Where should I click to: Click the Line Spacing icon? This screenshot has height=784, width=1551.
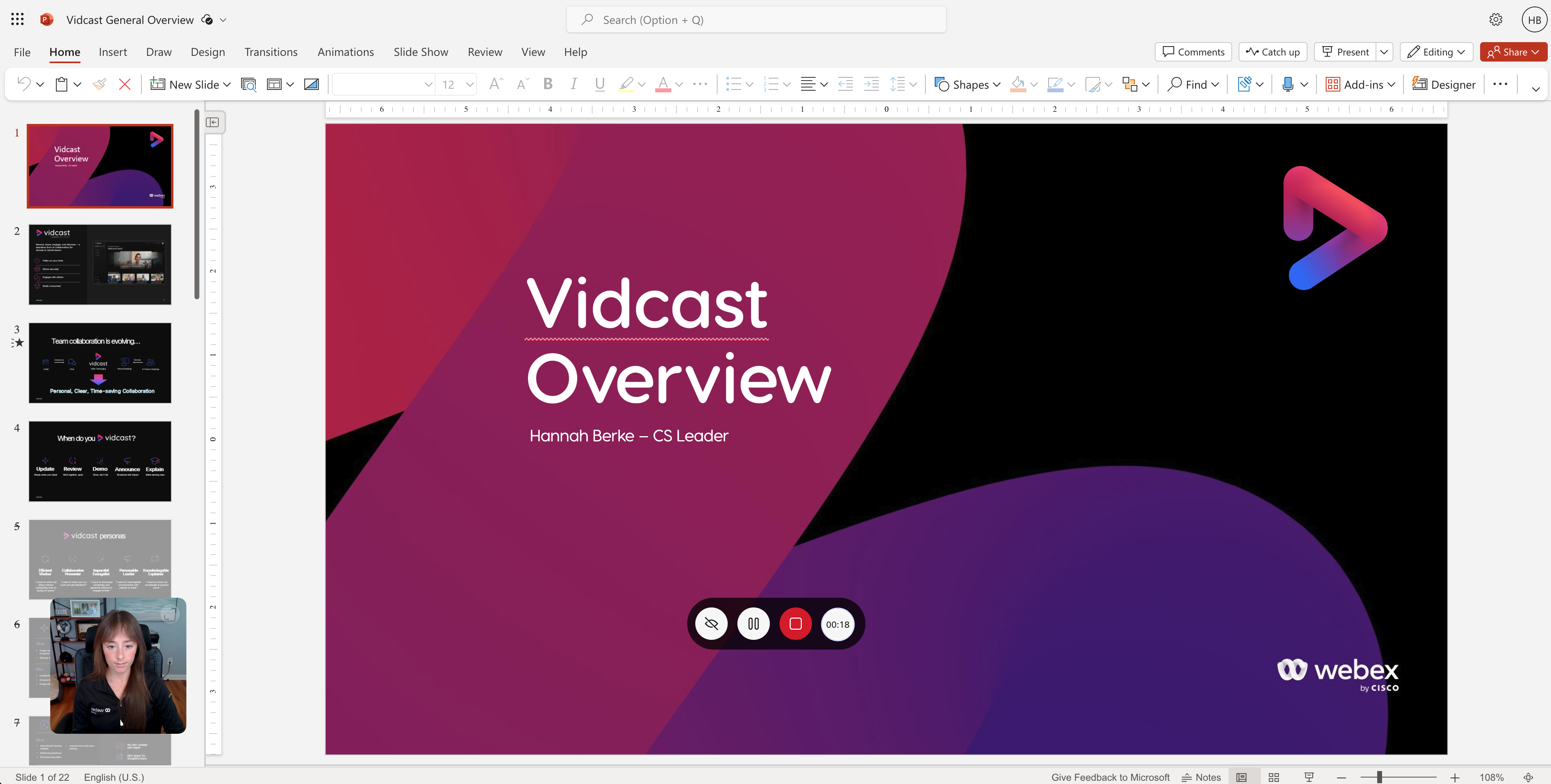(897, 84)
